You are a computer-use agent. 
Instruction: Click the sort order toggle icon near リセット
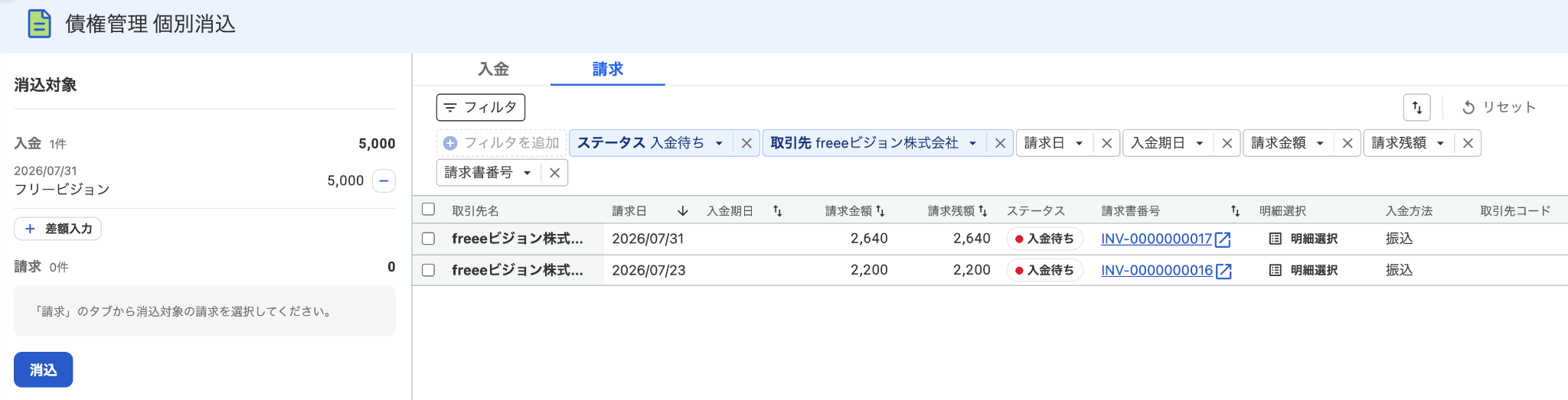tap(1417, 107)
